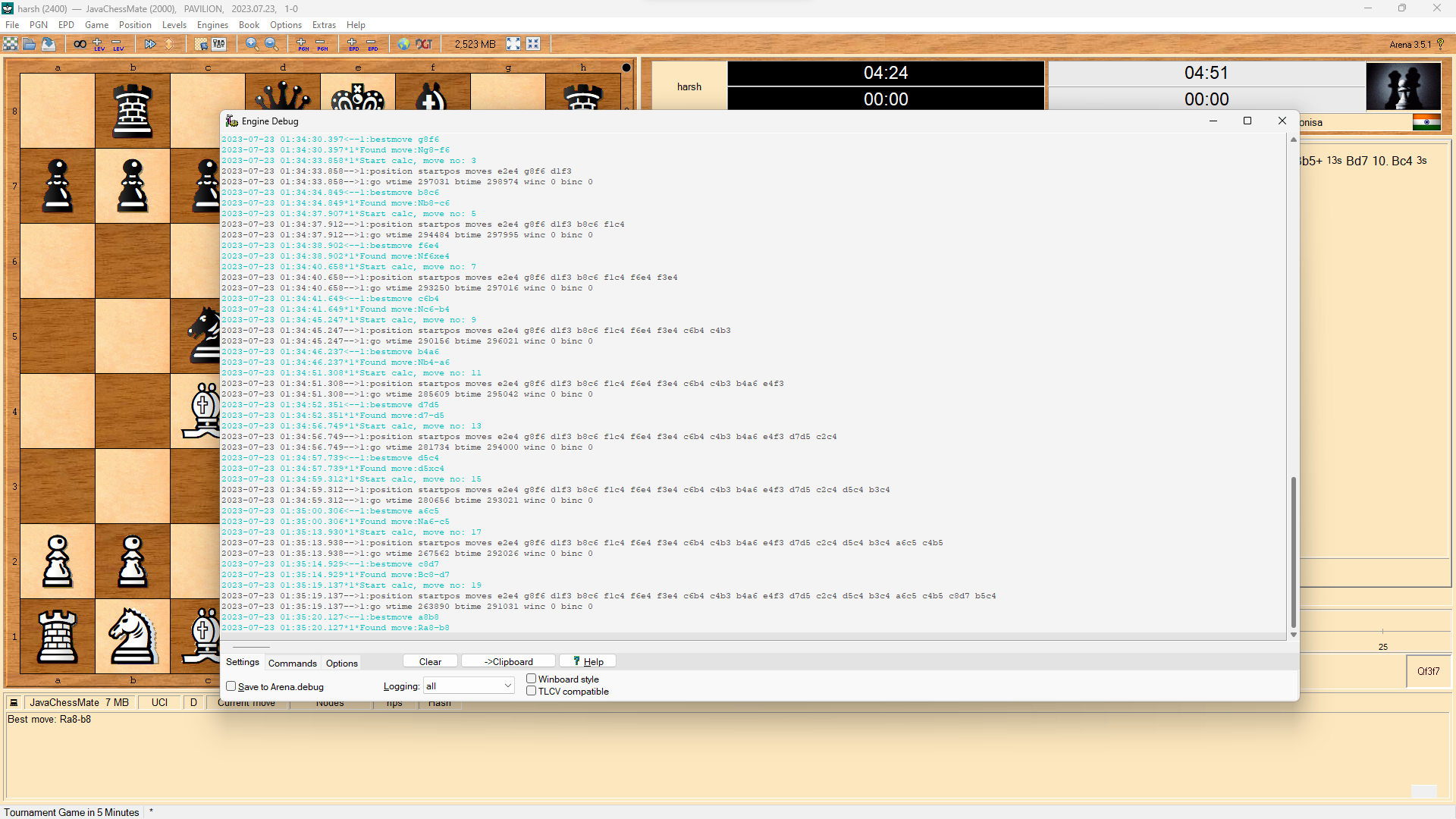Switch to the Commands tab
1456x819 pixels.
[292, 663]
